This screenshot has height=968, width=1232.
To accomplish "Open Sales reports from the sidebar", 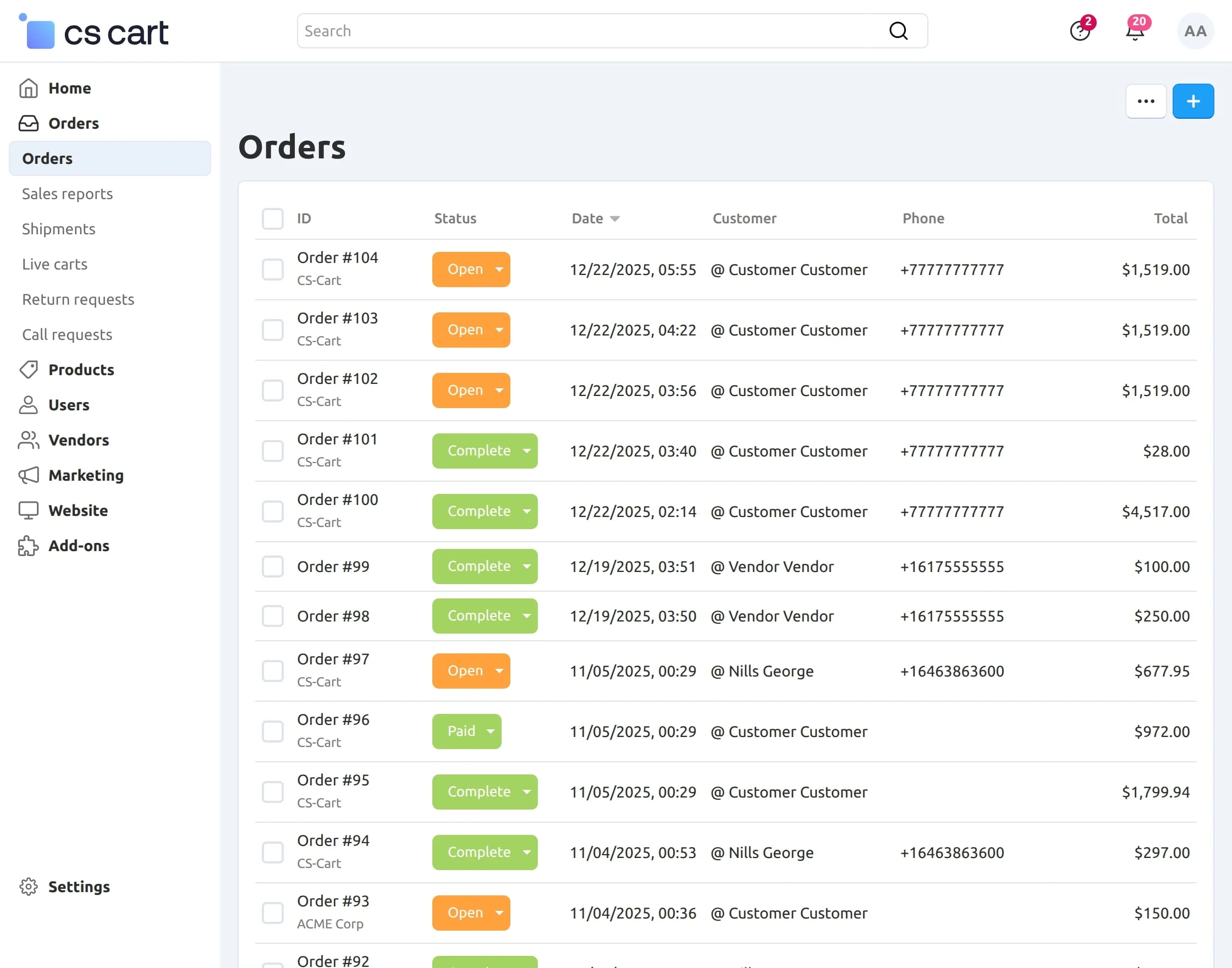I will [67, 193].
